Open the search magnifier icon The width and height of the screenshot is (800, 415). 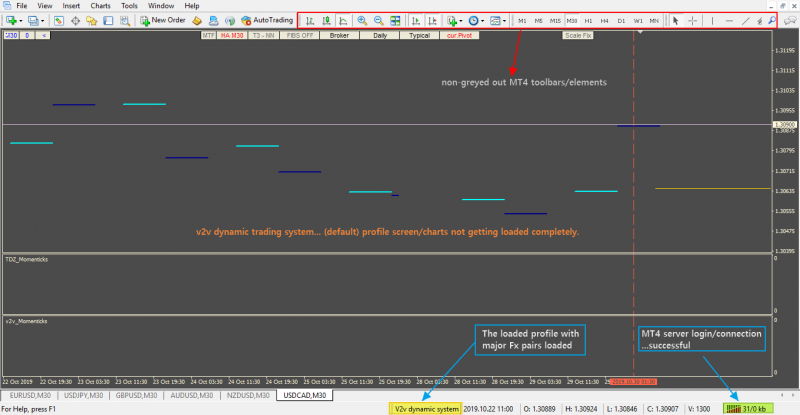pyautogui.click(x=772, y=21)
